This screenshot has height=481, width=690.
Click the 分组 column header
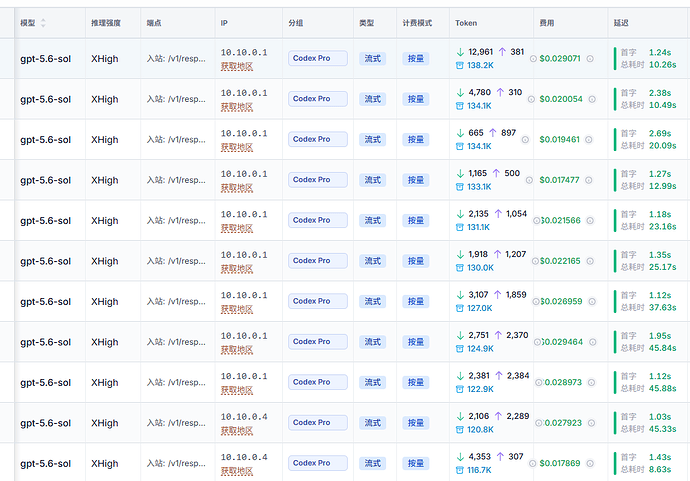pos(296,23)
